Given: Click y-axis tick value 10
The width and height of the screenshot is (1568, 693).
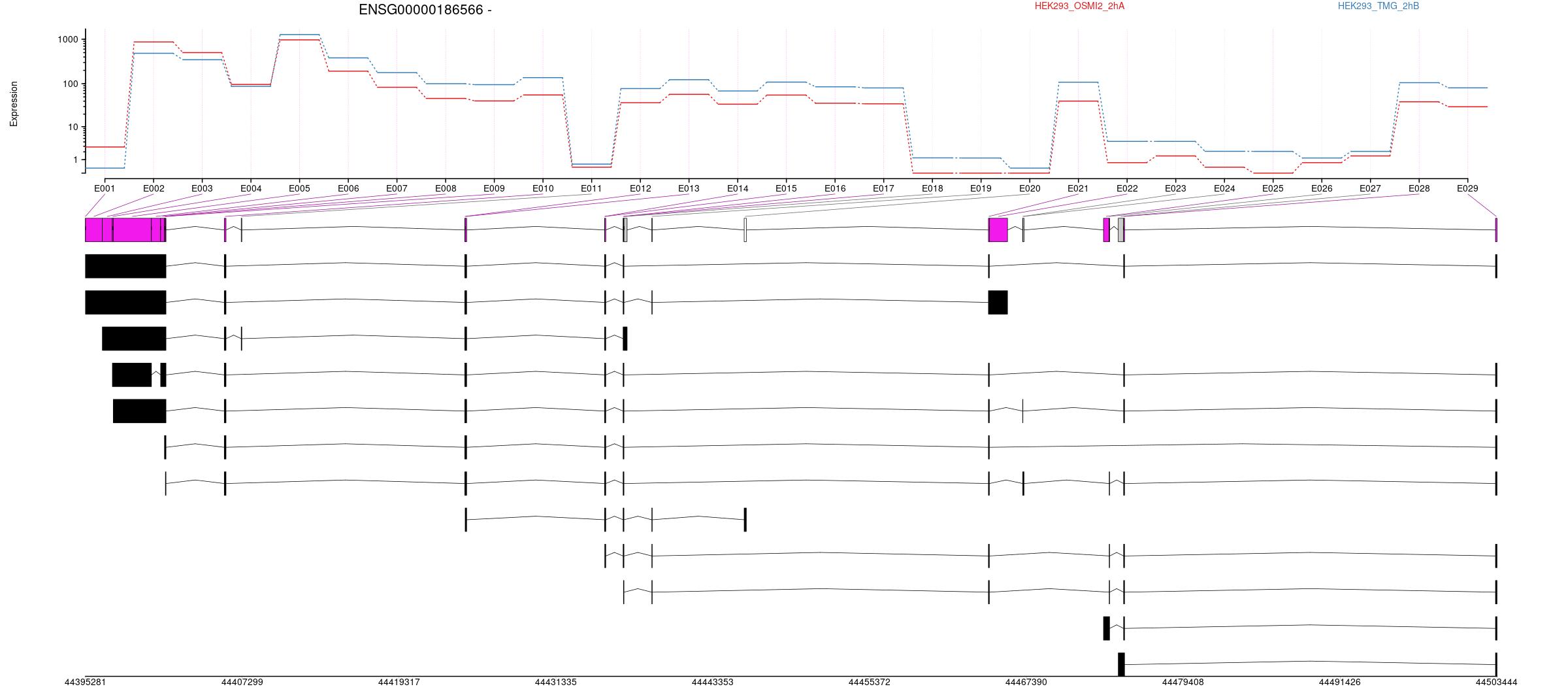Looking at the screenshot, I should click(x=73, y=127).
